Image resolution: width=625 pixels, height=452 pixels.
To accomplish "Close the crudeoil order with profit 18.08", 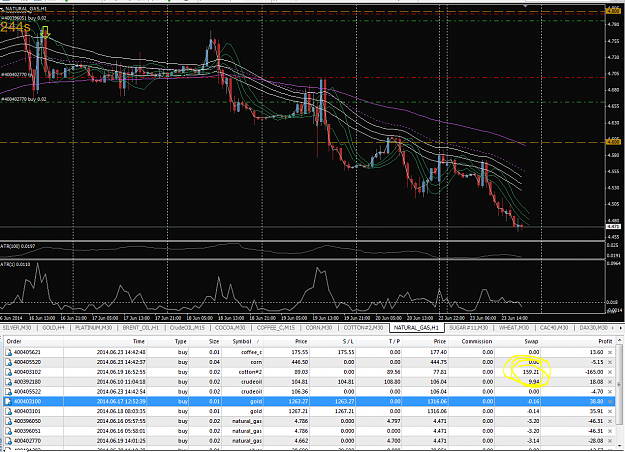I will click(x=610, y=382).
